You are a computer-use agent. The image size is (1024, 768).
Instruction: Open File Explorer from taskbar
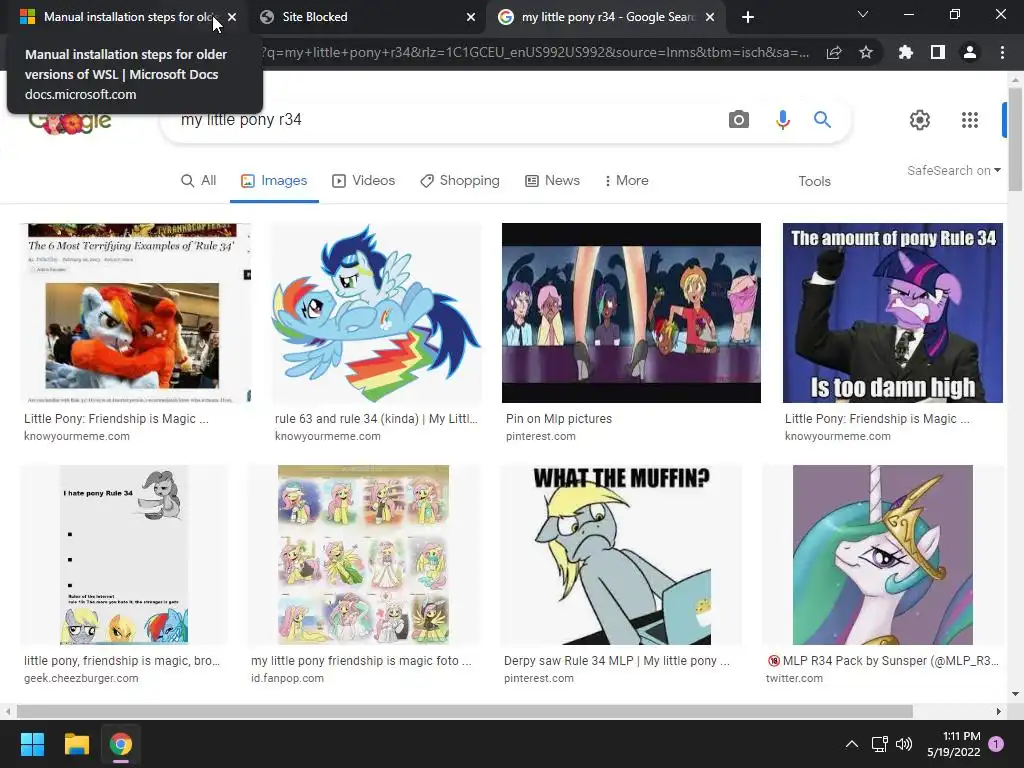pyautogui.click(x=76, y=744)
